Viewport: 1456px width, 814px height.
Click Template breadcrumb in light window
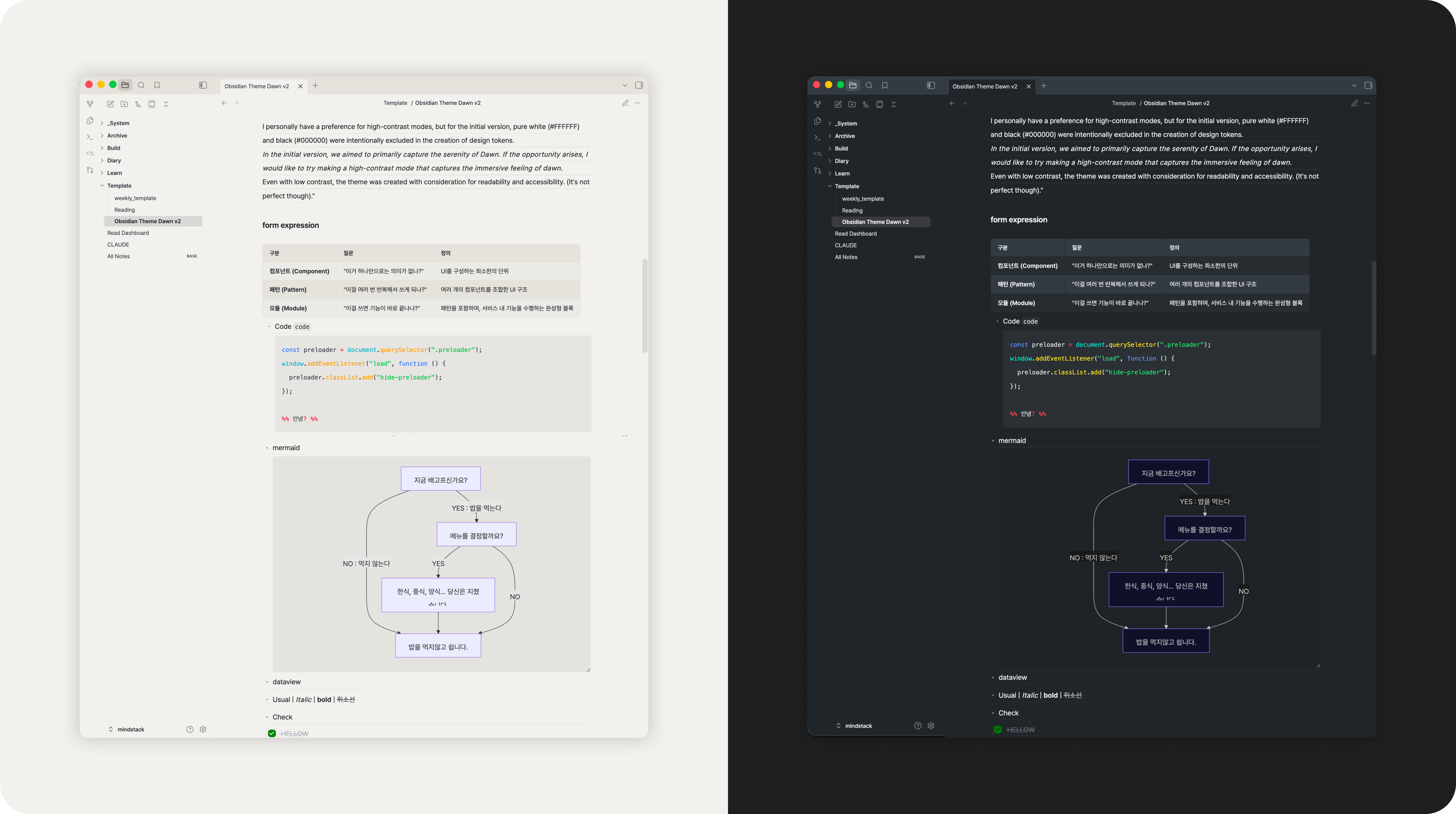pos(395,103)
